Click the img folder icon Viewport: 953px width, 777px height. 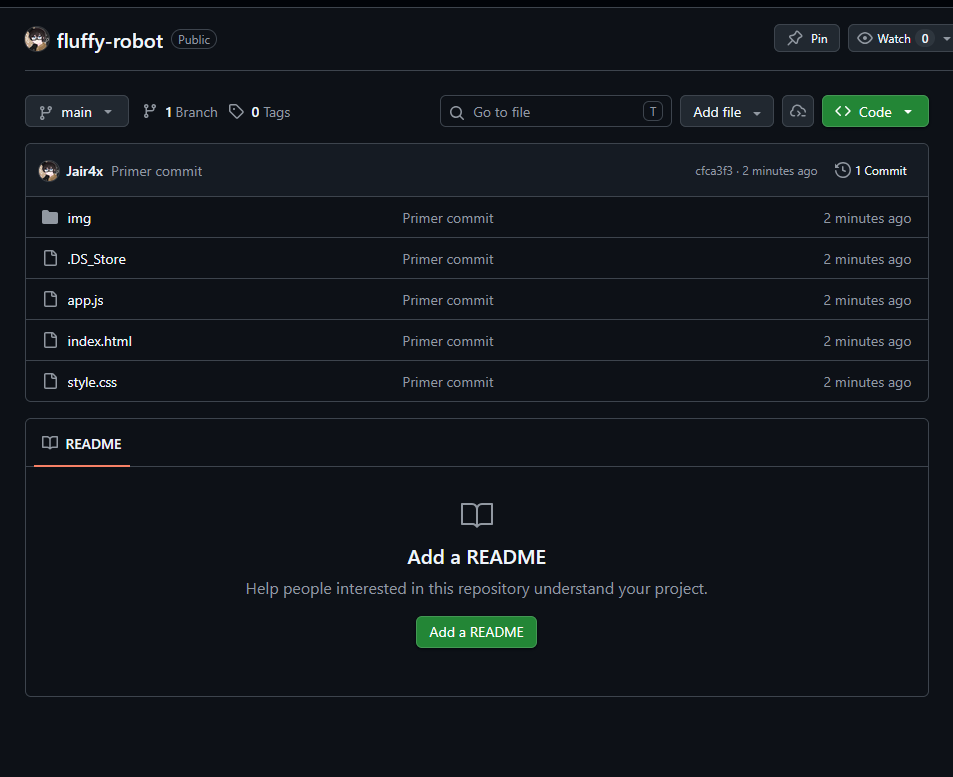50,218
